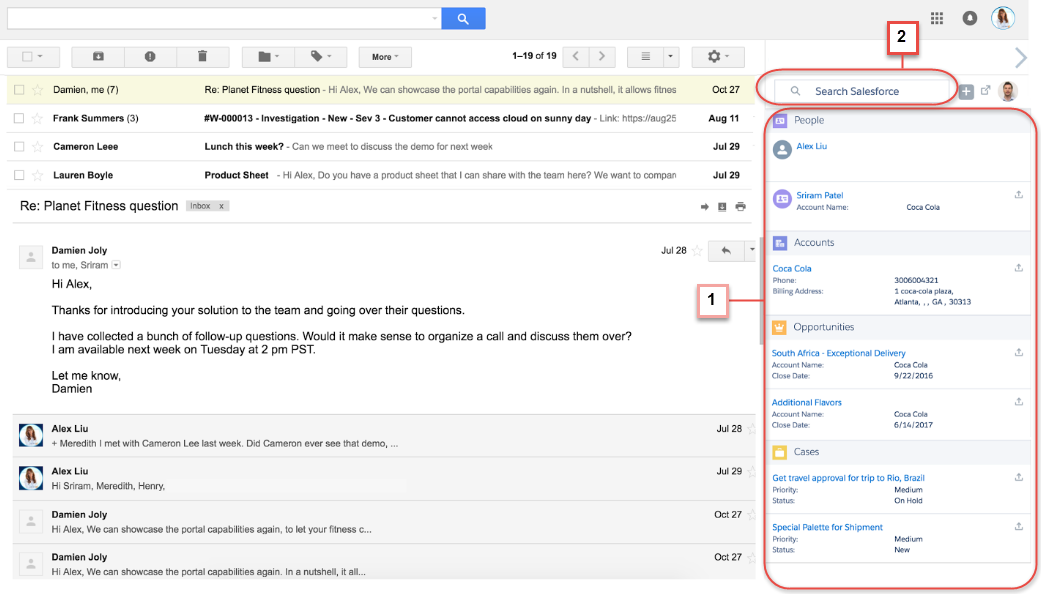This screenshot has height=594, width=1041.
Task: Click the Salesforce plus create button
Action: (x=966, y=92)
